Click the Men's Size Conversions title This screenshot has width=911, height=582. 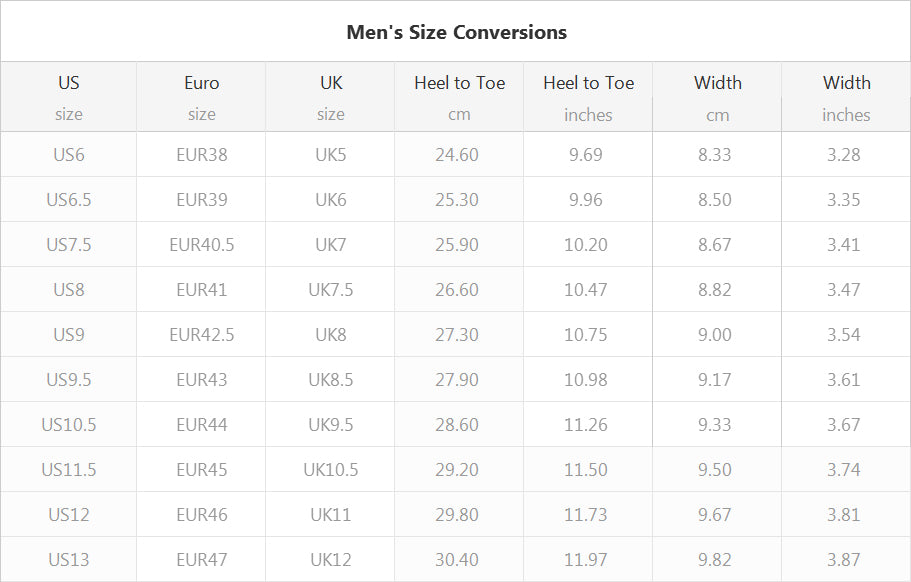[456, 32]
